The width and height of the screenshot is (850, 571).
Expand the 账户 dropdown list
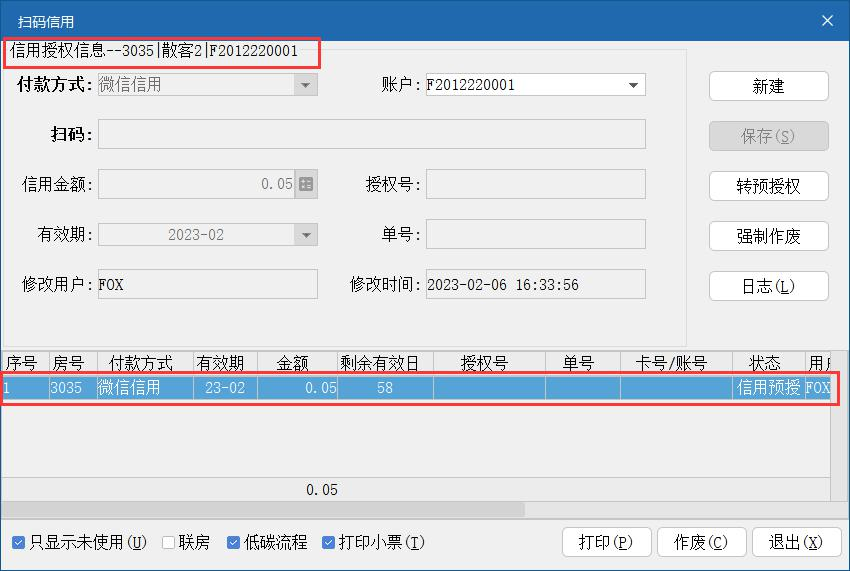(633, 85)
